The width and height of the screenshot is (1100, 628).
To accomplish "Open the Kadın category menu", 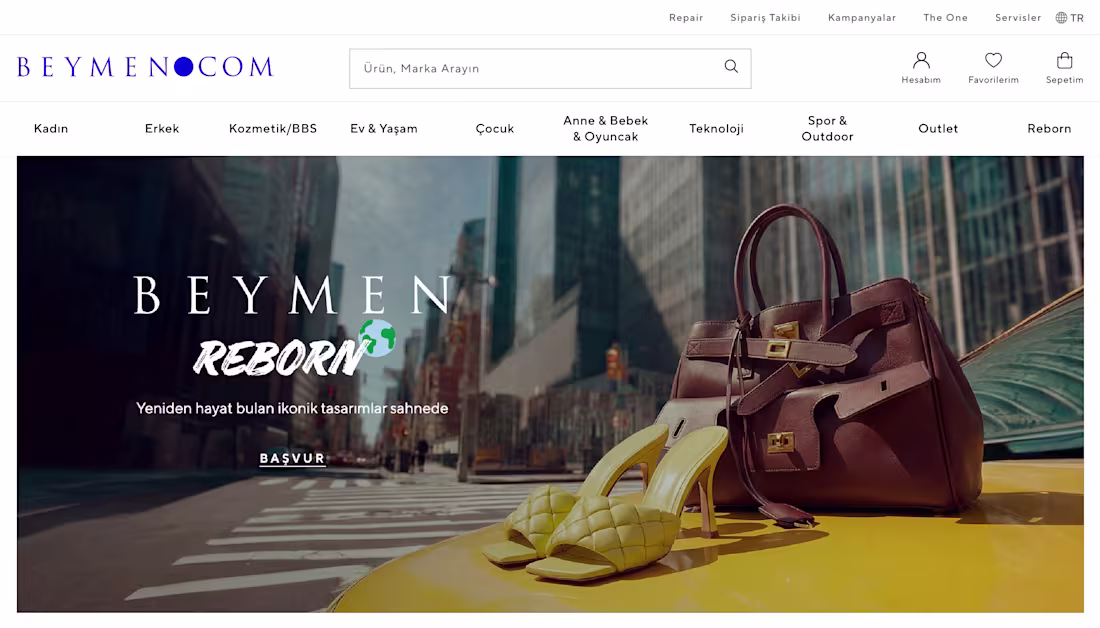I will coord(51,128).
